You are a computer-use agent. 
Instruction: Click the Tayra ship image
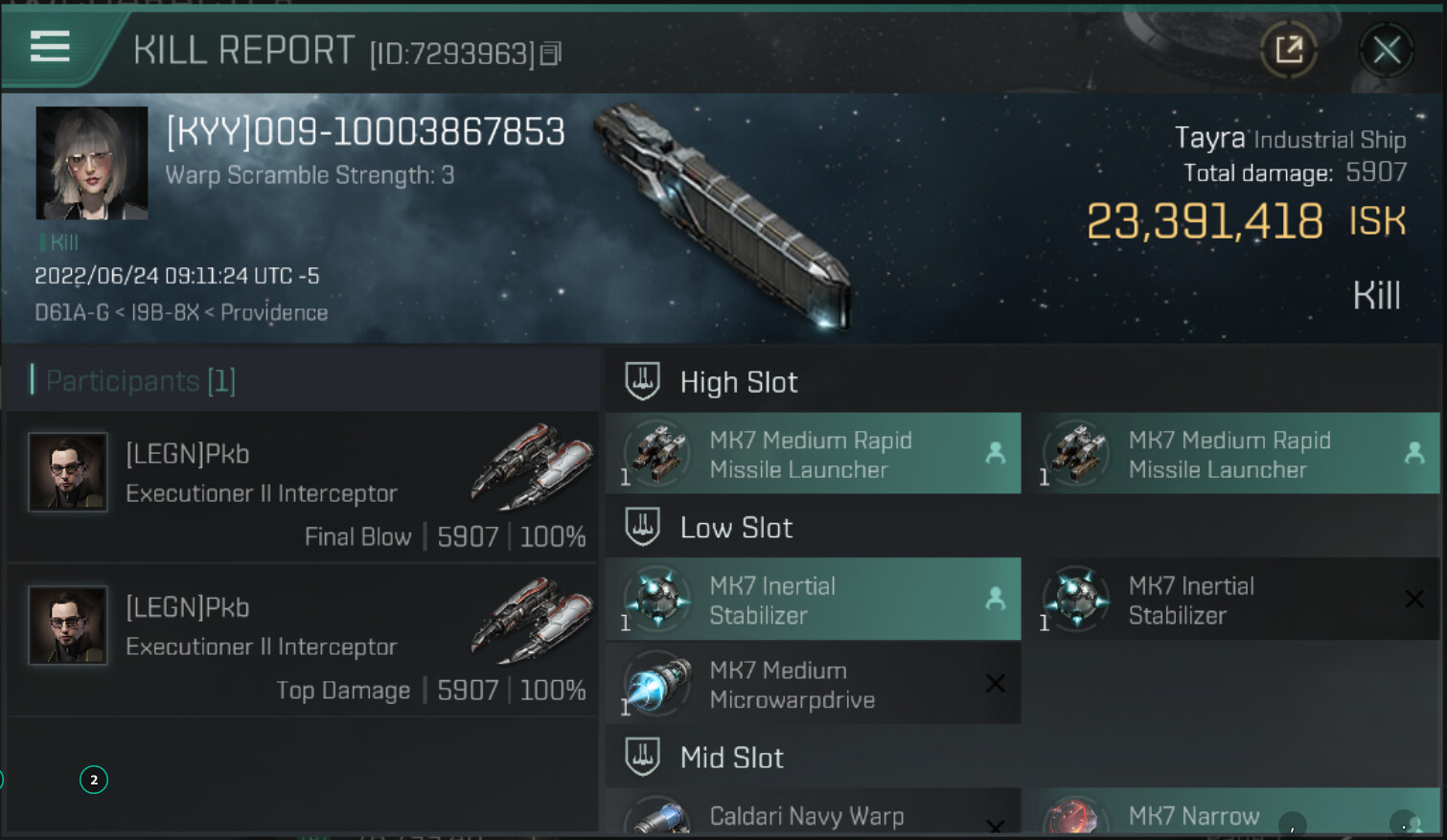click(723, 216)
